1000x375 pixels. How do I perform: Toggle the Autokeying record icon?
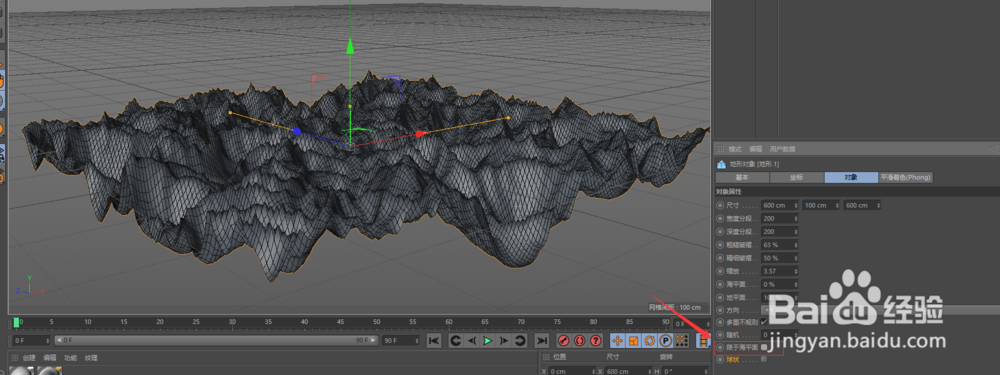click(579, 341)
